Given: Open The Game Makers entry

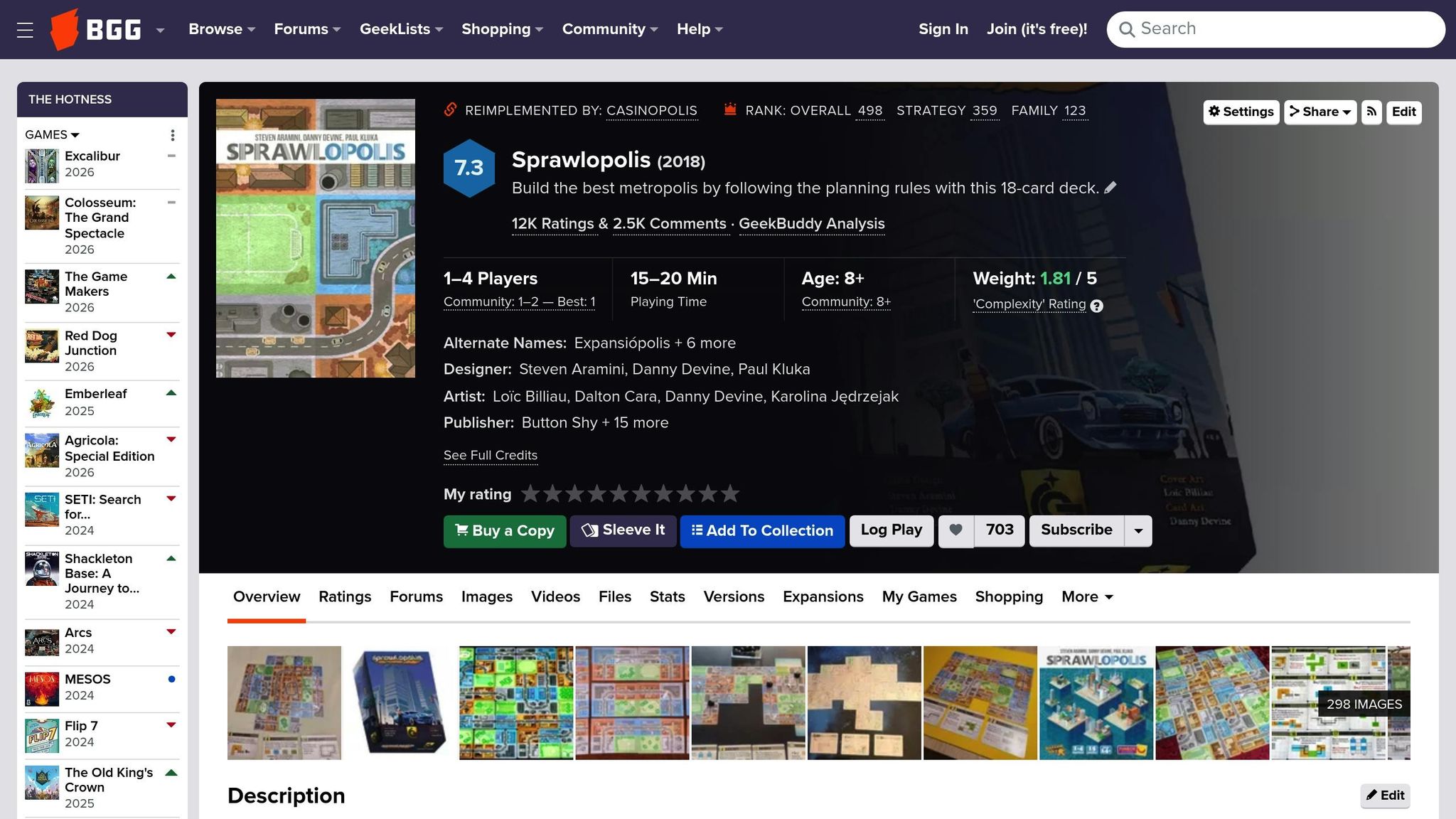Looking at the screenshot, I should [96, 284].
